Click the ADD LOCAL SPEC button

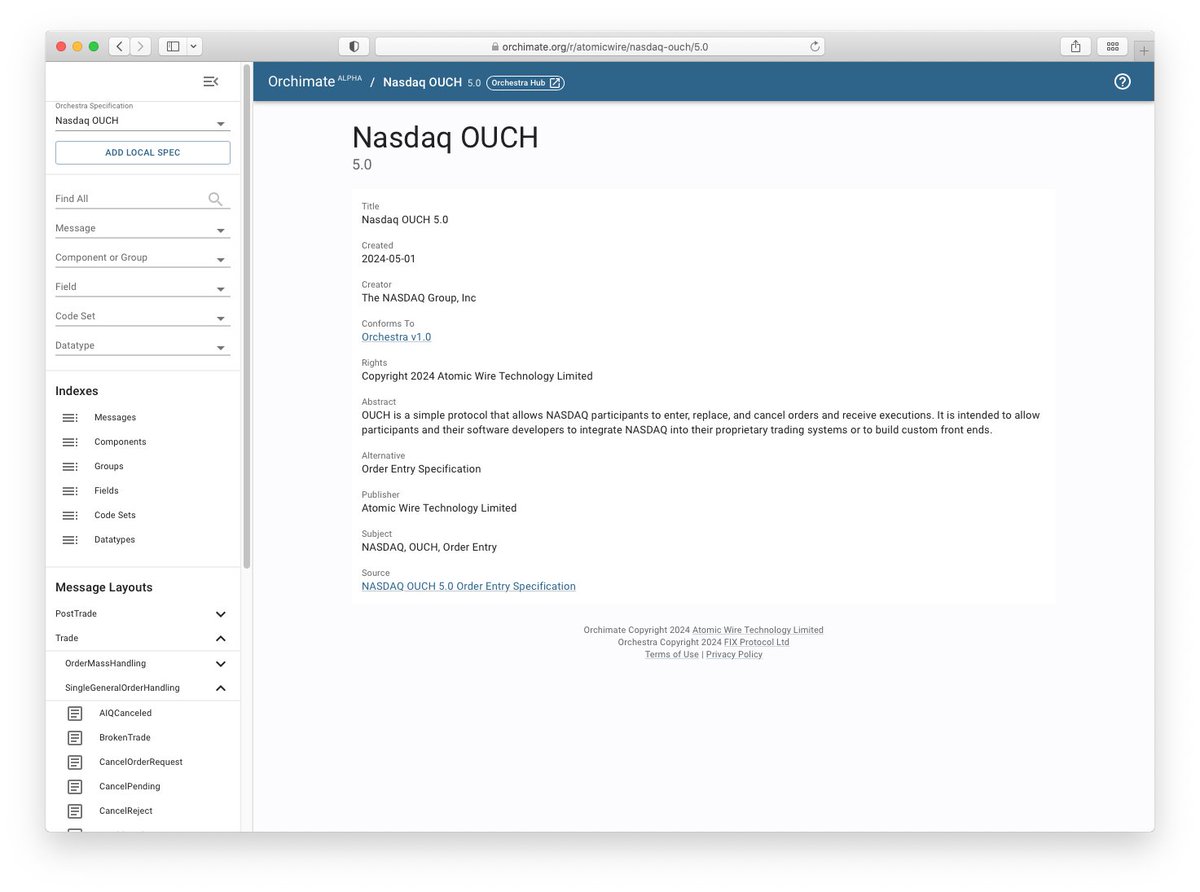tap(142, 152)
